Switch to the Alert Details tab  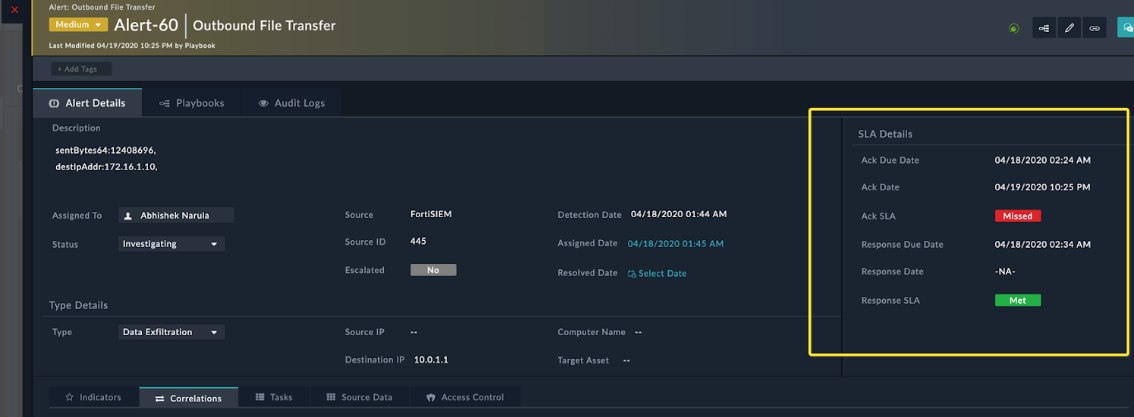point(87,103)
